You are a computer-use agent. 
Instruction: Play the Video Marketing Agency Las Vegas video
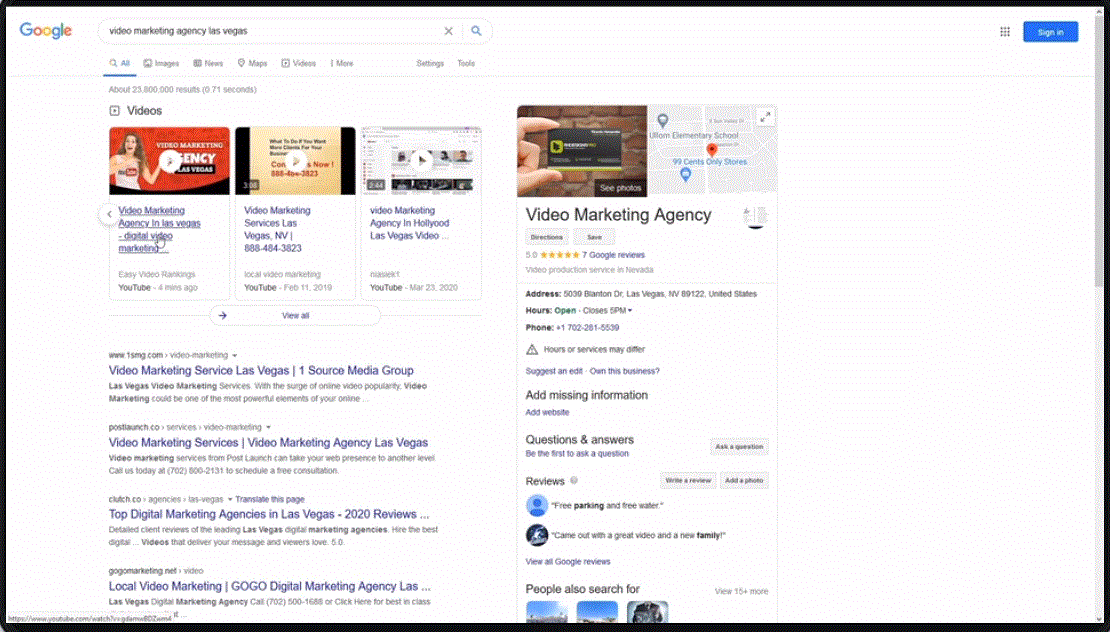(169, 161)
